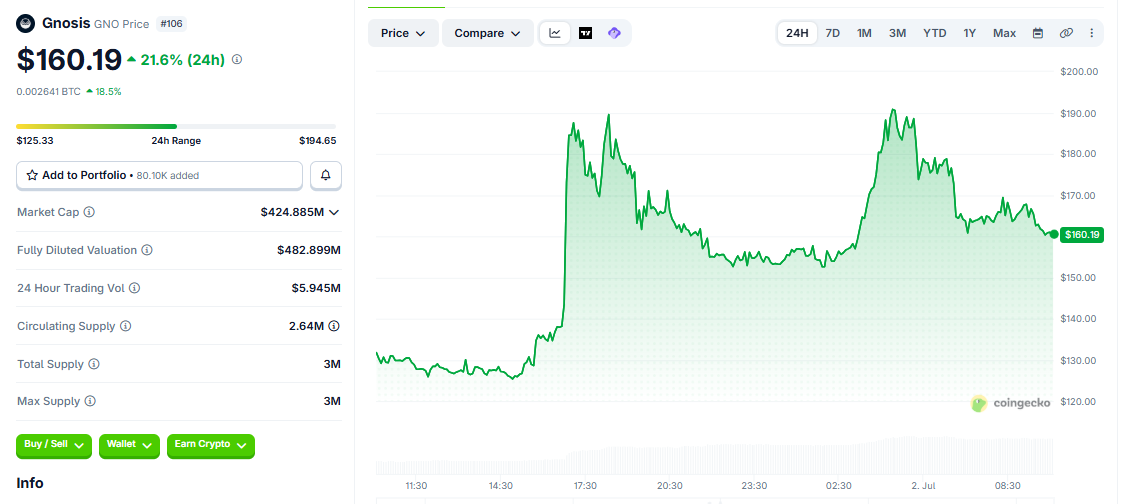Select YTD time range

coord(935,33)
